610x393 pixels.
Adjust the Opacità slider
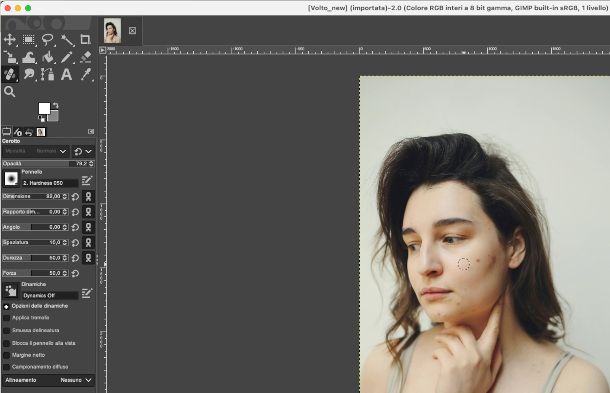point(48,163)
